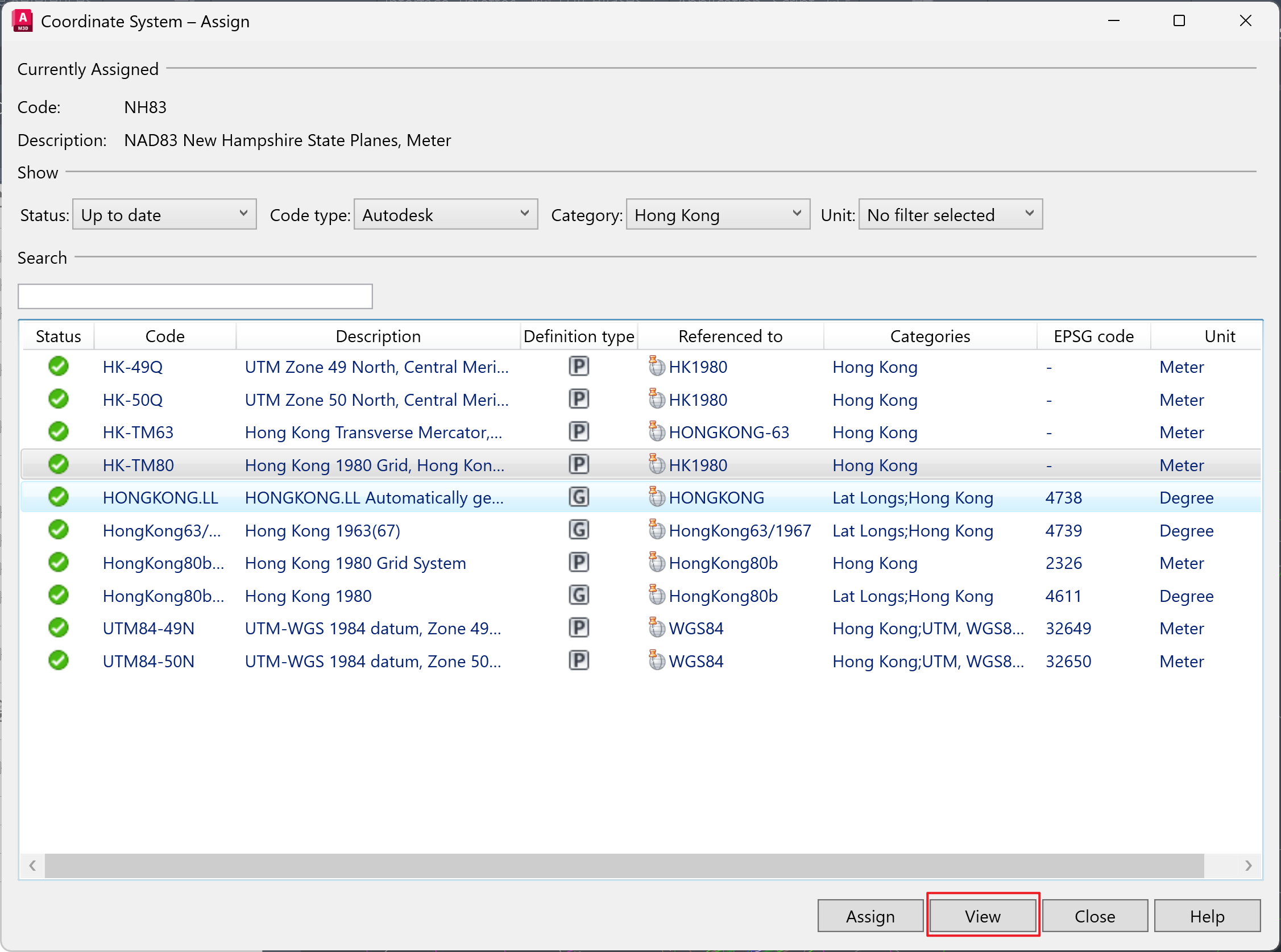
Task: Click the View button
Action: [982, 916]
